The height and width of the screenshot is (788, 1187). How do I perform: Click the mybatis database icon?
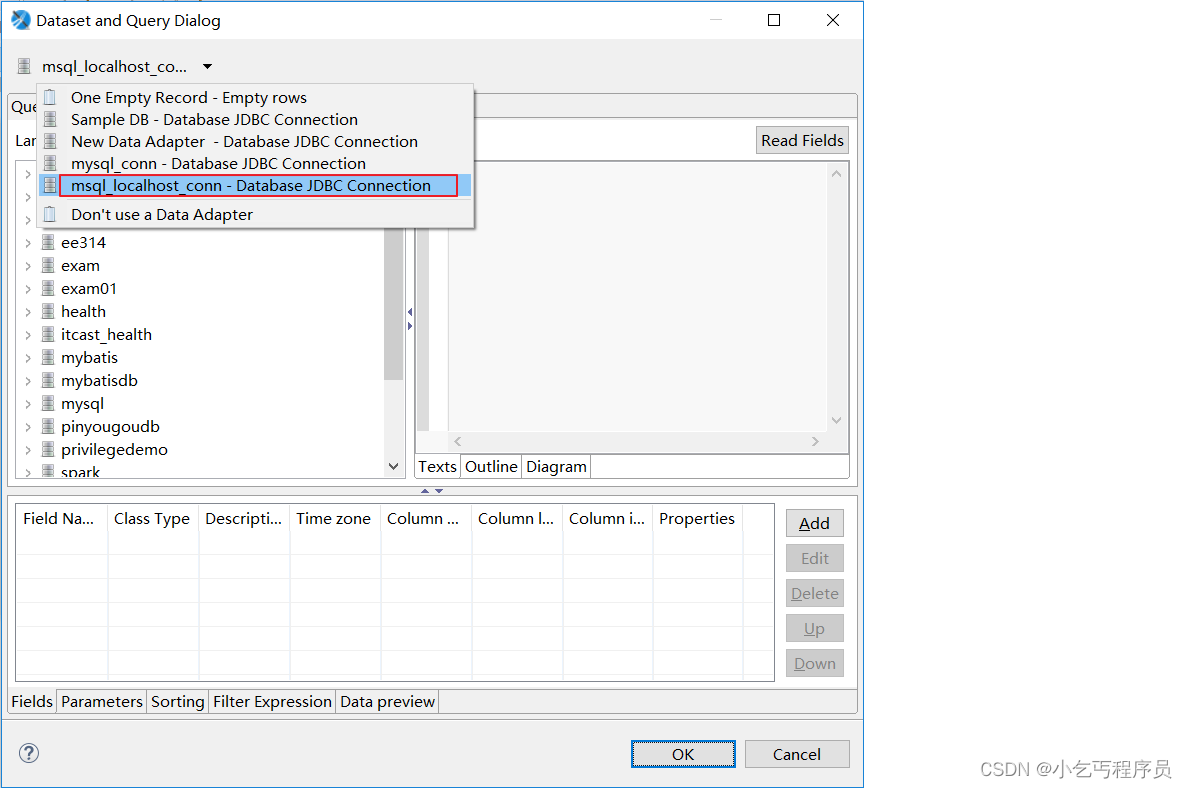point(48,357)
